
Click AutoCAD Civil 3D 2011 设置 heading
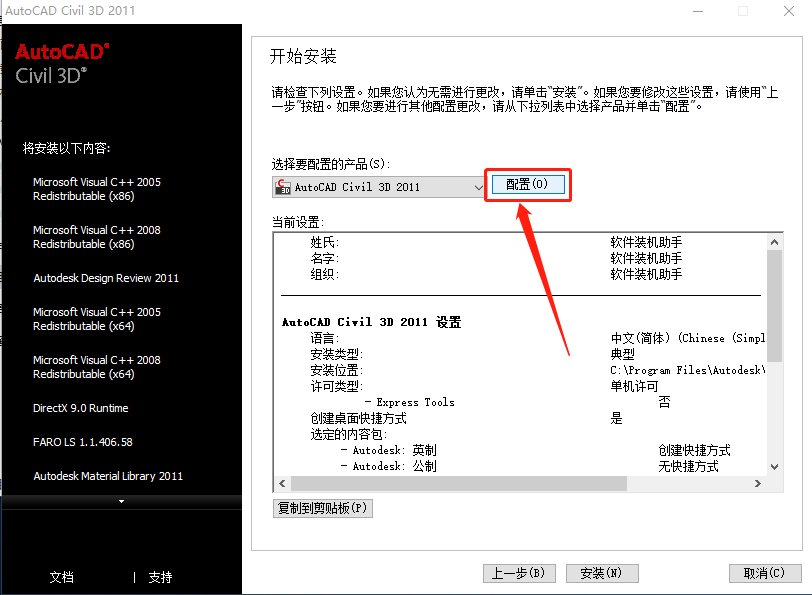point(371,323)
